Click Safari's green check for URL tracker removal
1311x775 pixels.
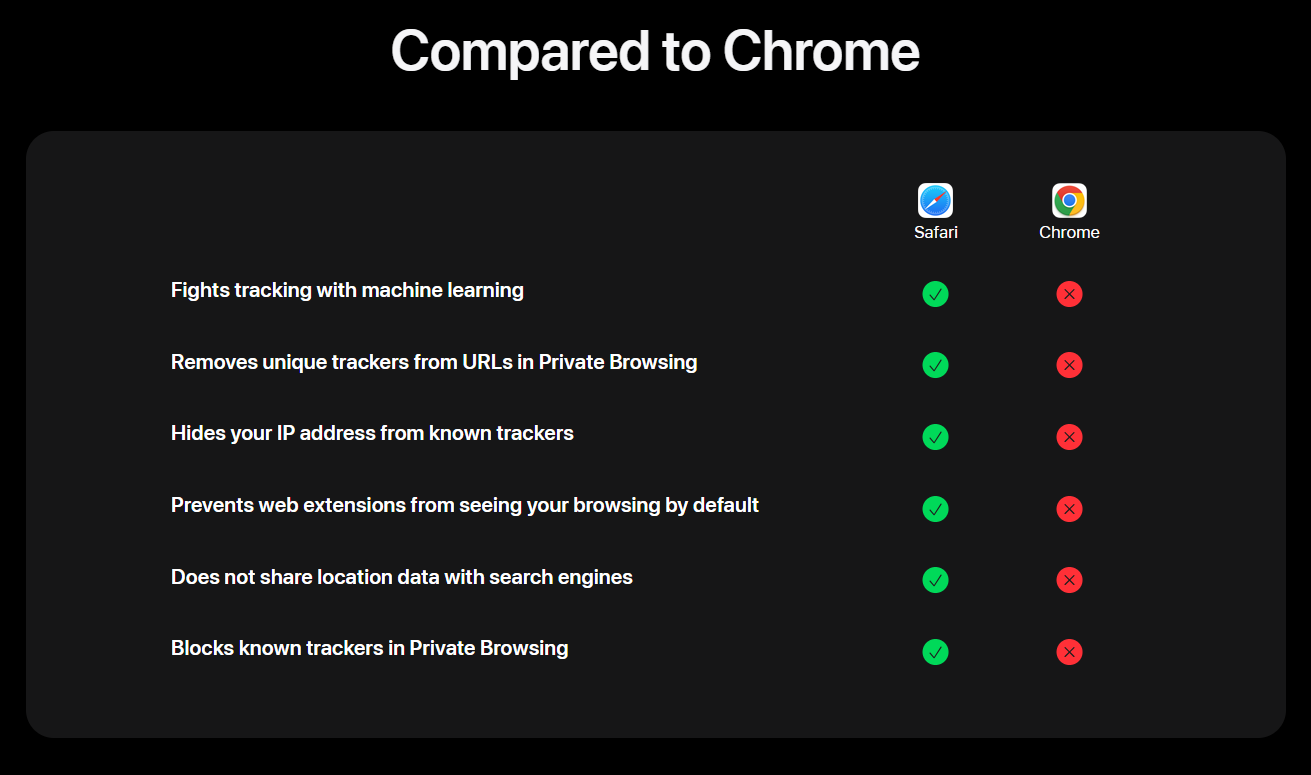pyautogui.click(x=935, y=365)
